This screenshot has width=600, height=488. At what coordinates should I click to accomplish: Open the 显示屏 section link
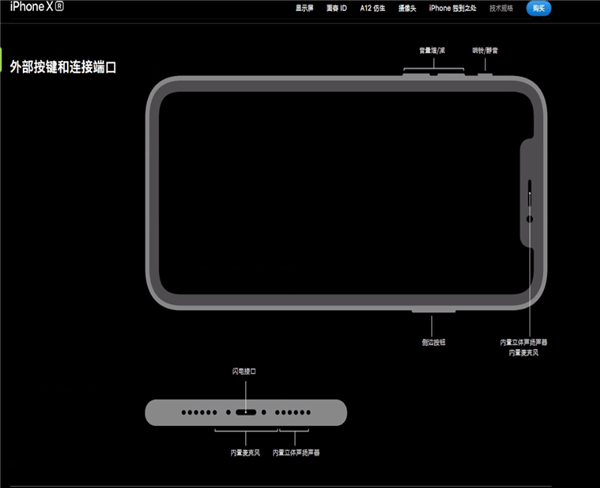pos(304,8)
